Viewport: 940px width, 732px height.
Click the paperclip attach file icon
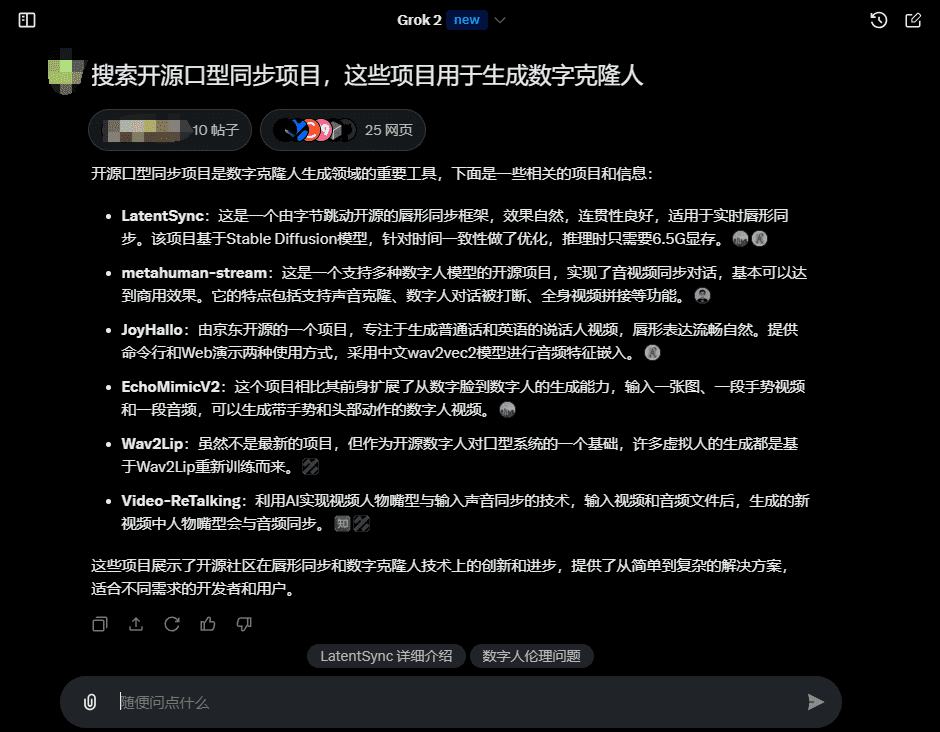pos(90,702)
